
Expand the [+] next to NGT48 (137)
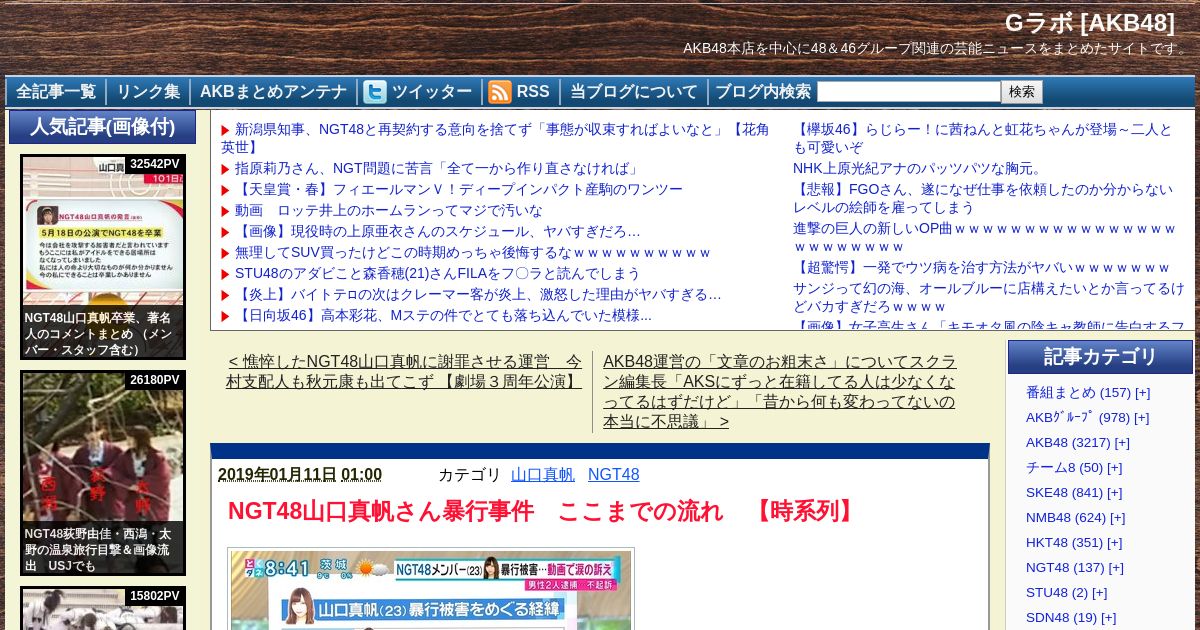[x=1116, y=568]
